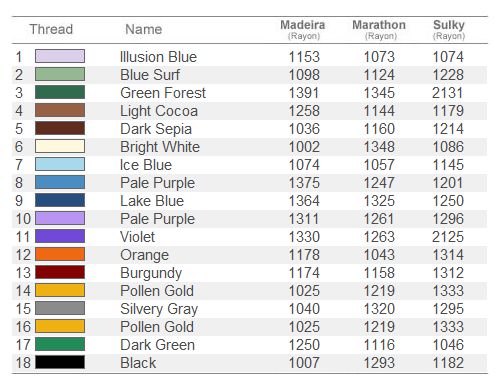Select the Blue Surf green swatch
Screen dimensions: 500x384
60,74
